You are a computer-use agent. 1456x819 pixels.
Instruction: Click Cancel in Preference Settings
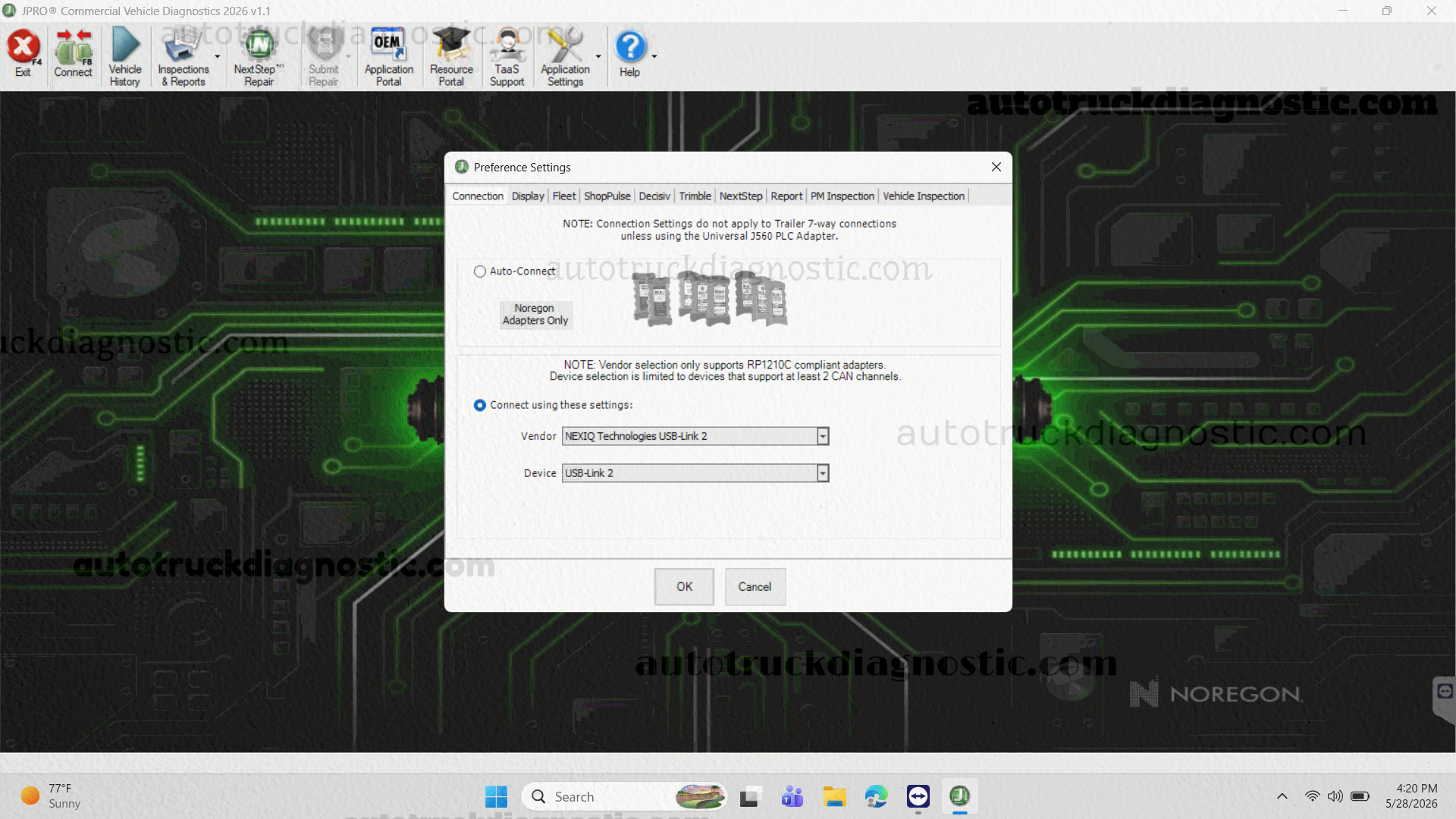click(755, 587)
